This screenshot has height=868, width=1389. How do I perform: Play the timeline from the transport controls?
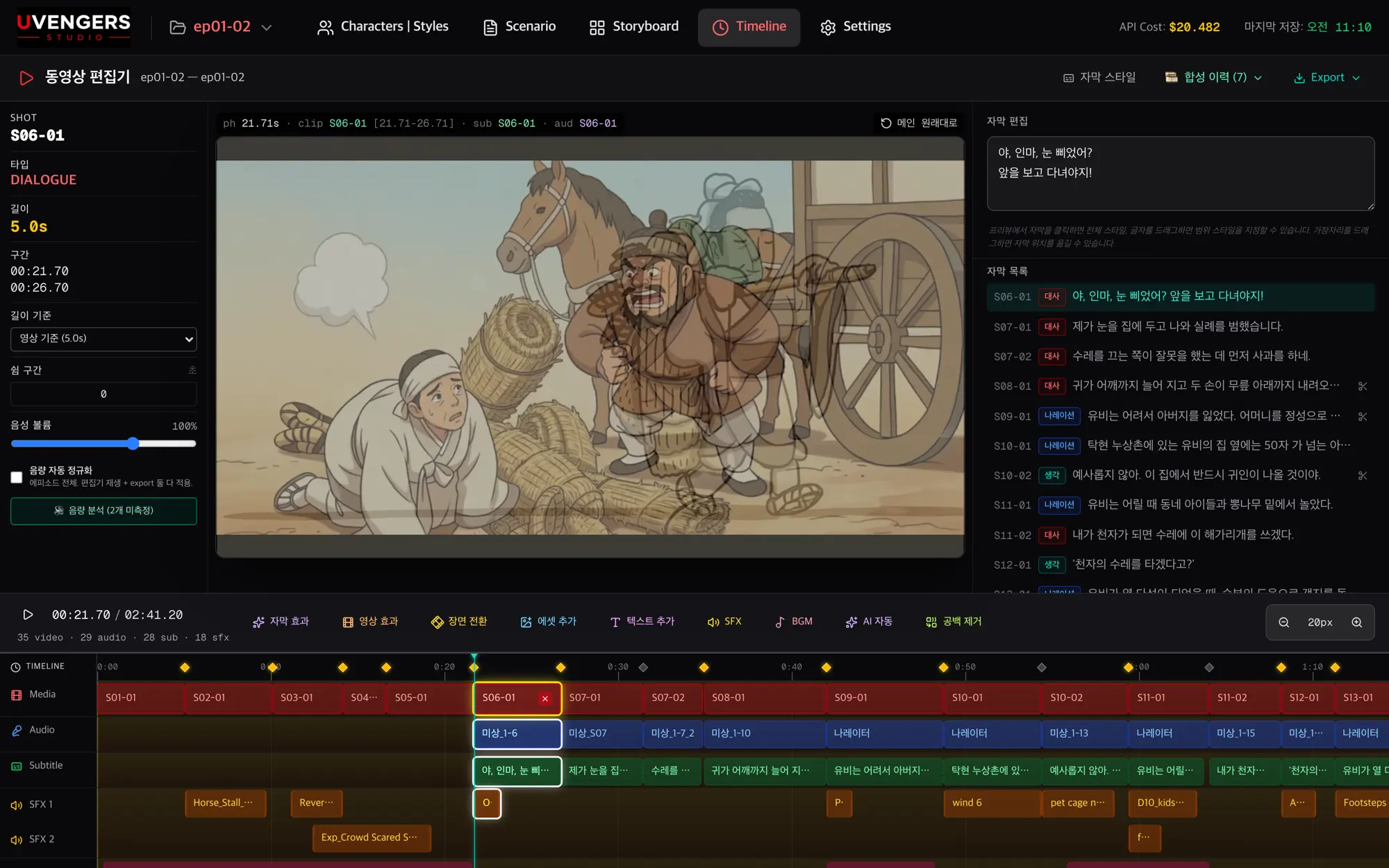pos(28,615)
